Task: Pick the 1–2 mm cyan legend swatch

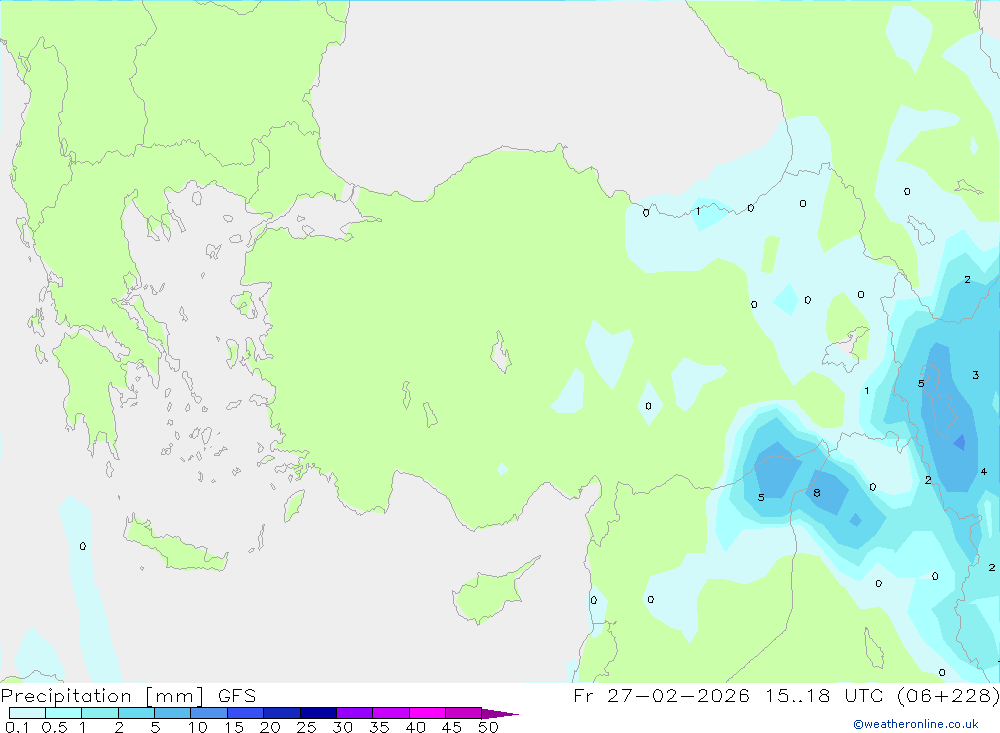Action: [100, 713]
